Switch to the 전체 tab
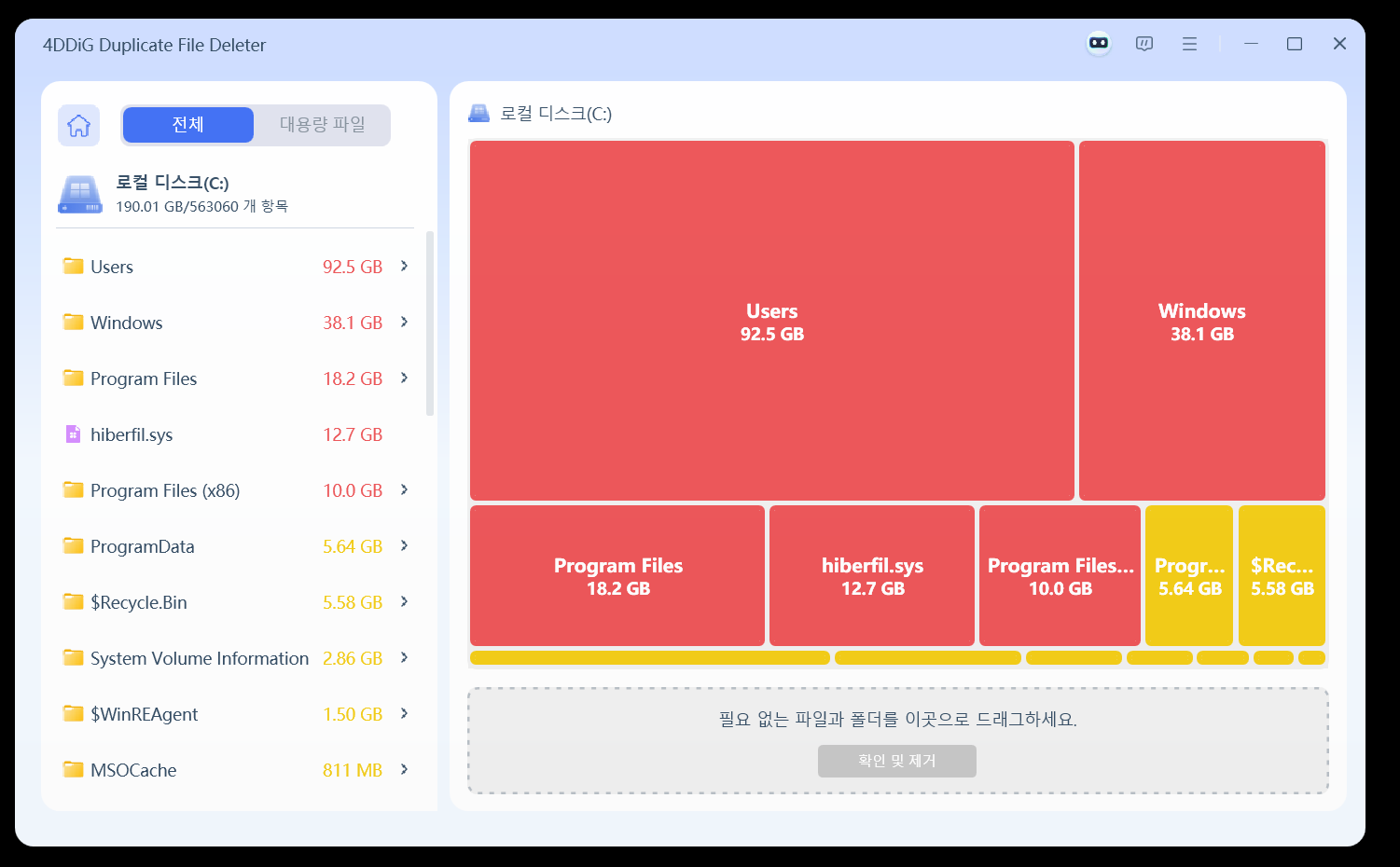Image resolution: width=1400 pixels, height=867 pixels. tap(188, 125)
